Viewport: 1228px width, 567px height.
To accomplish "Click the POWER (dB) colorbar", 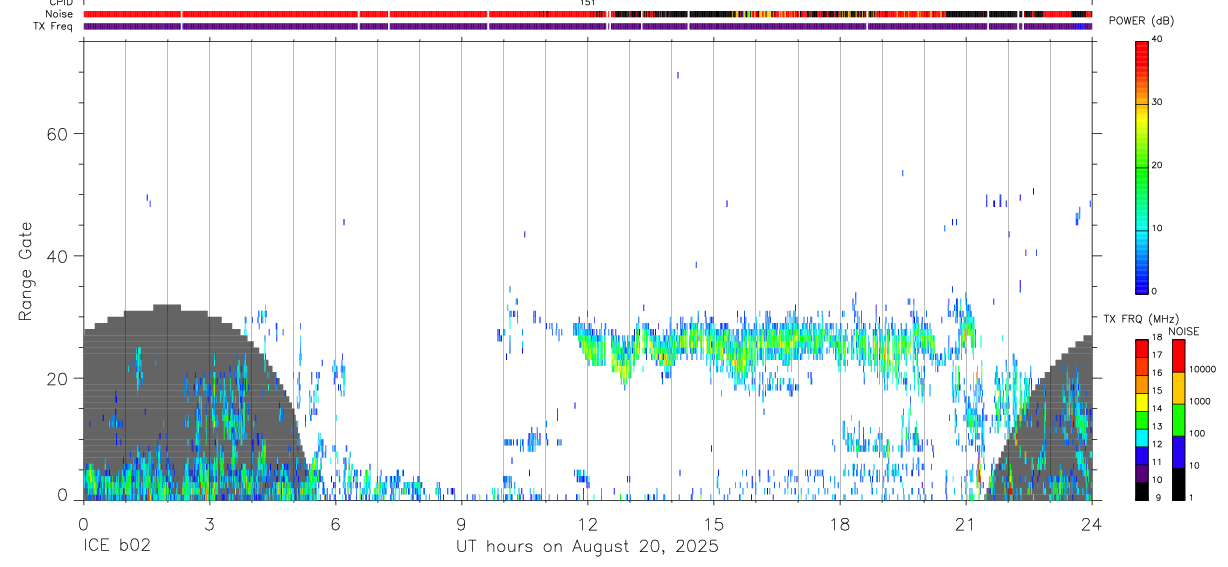I will [1142, 166].
